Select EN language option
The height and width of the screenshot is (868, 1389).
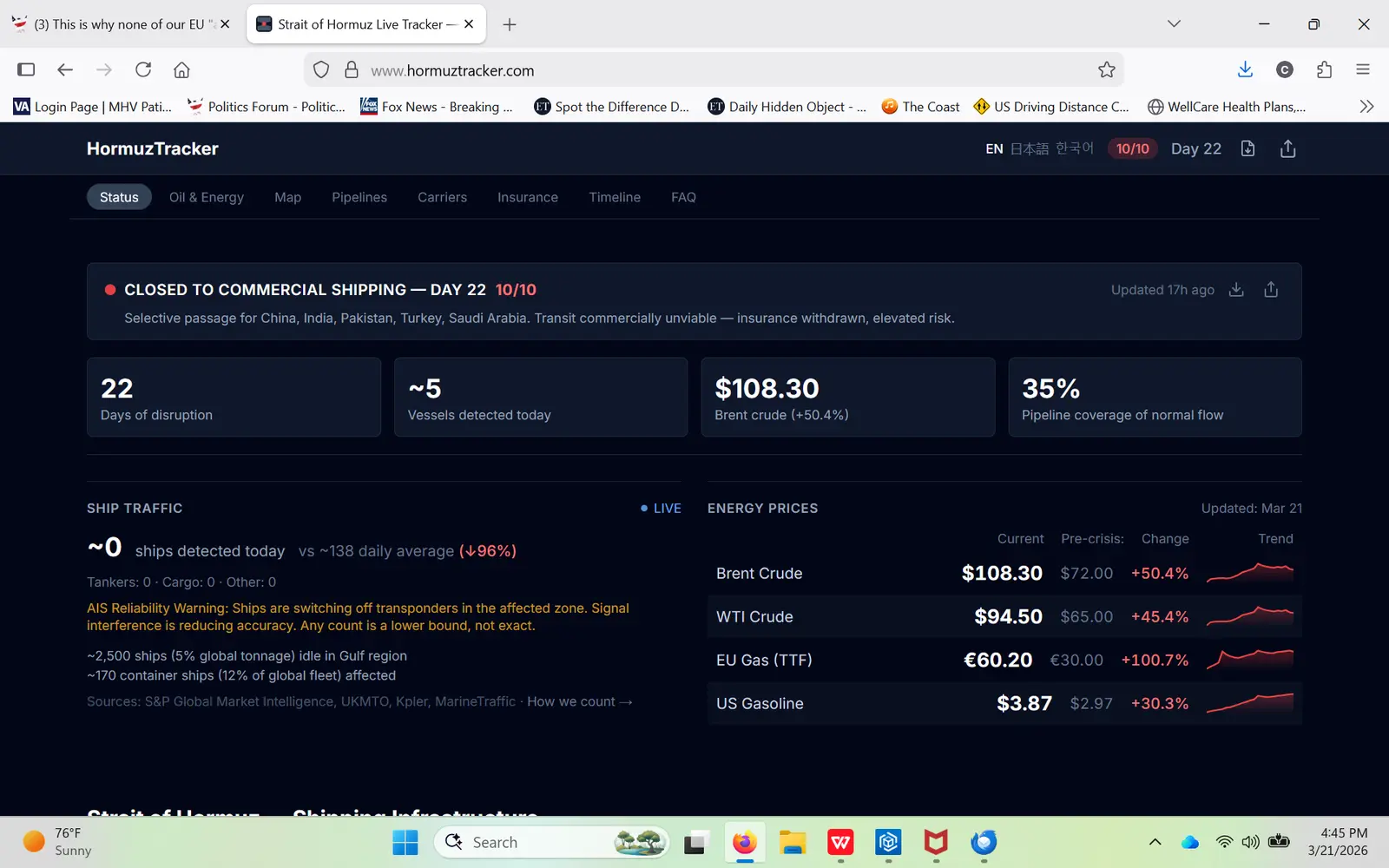point(994,149)
